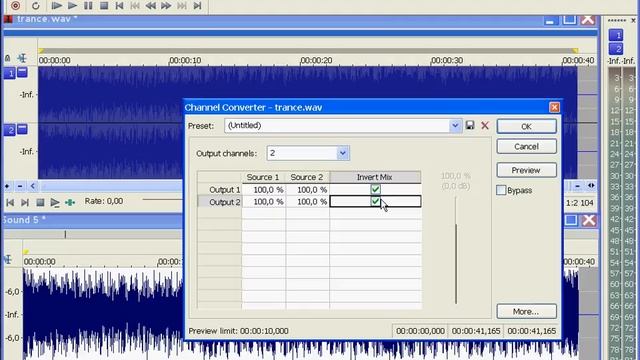Select meter channel 1 button
The width and height of the screenshot is (640, 360).
click(x=616, y=35)
